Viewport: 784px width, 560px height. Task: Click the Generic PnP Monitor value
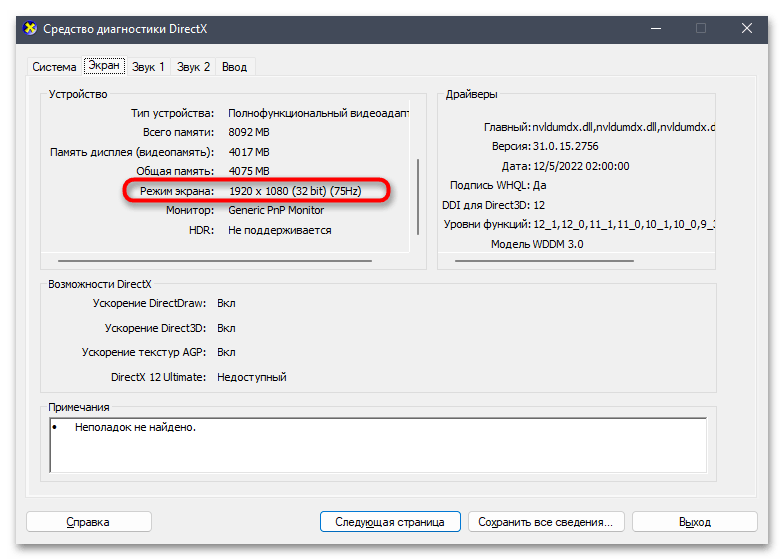tap(276, 210)
